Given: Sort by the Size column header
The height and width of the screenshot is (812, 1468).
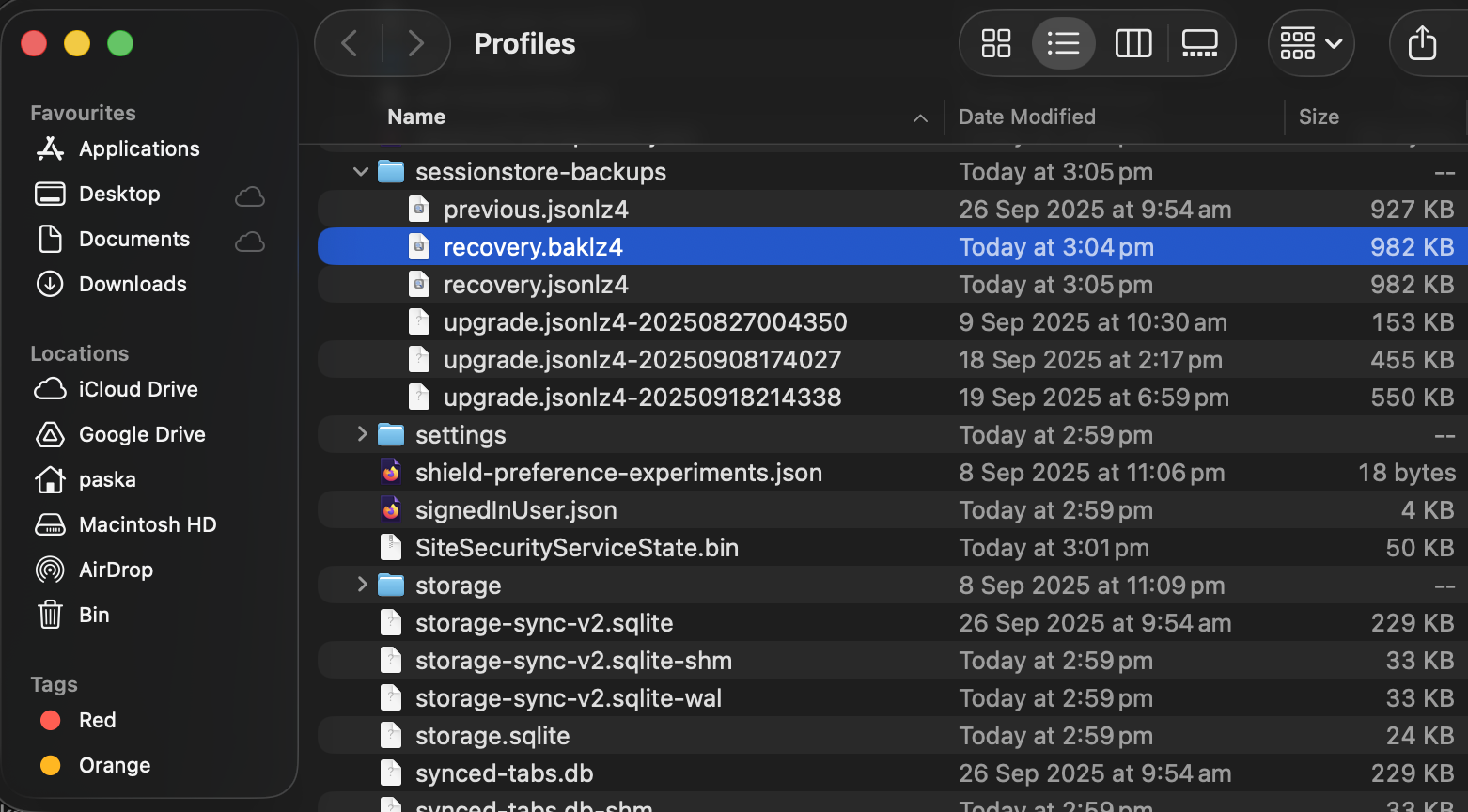Looking at the screenshot, I should 1318,117.
